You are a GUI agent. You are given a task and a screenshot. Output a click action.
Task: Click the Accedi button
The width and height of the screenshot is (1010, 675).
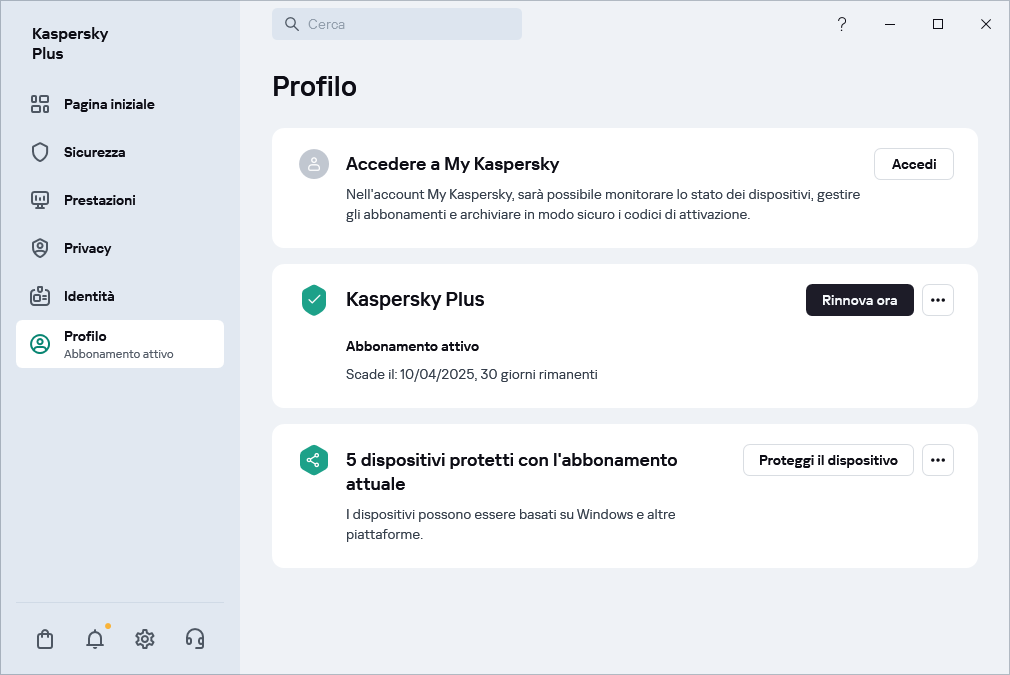pyautogui.click(x=914, y=164)
